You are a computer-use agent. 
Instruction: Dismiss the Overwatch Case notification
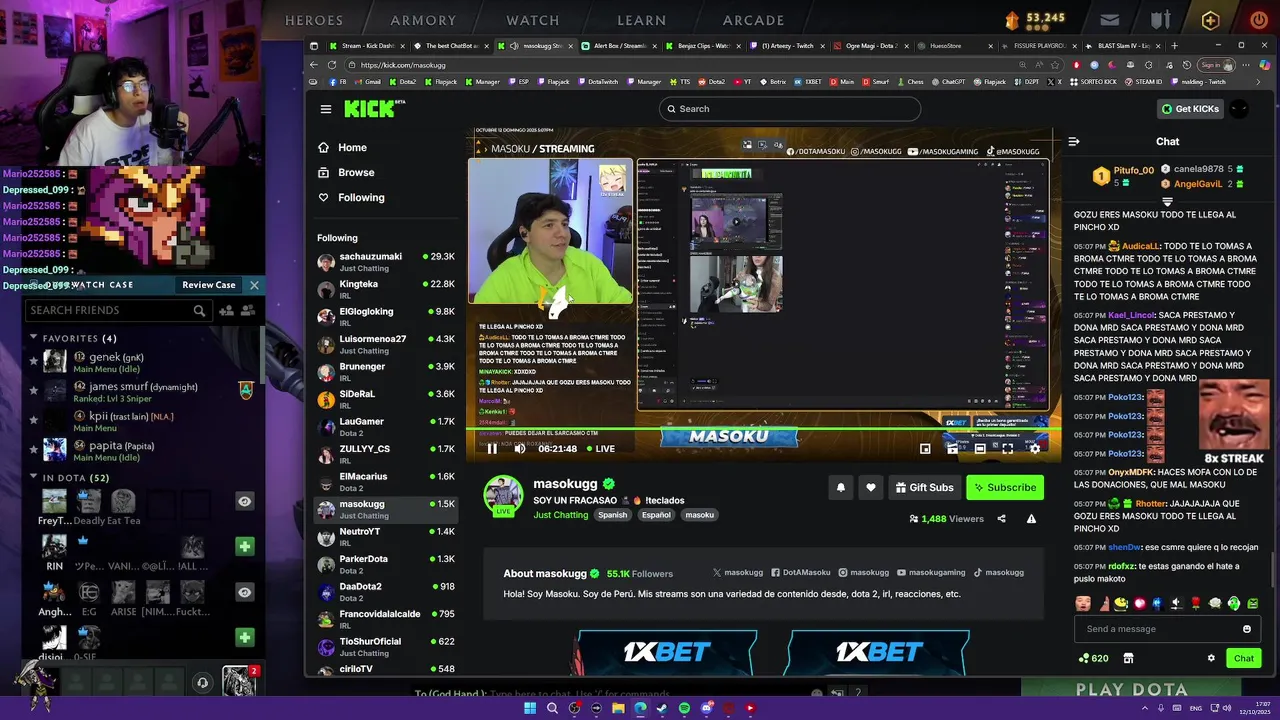(x=254, y=285)
